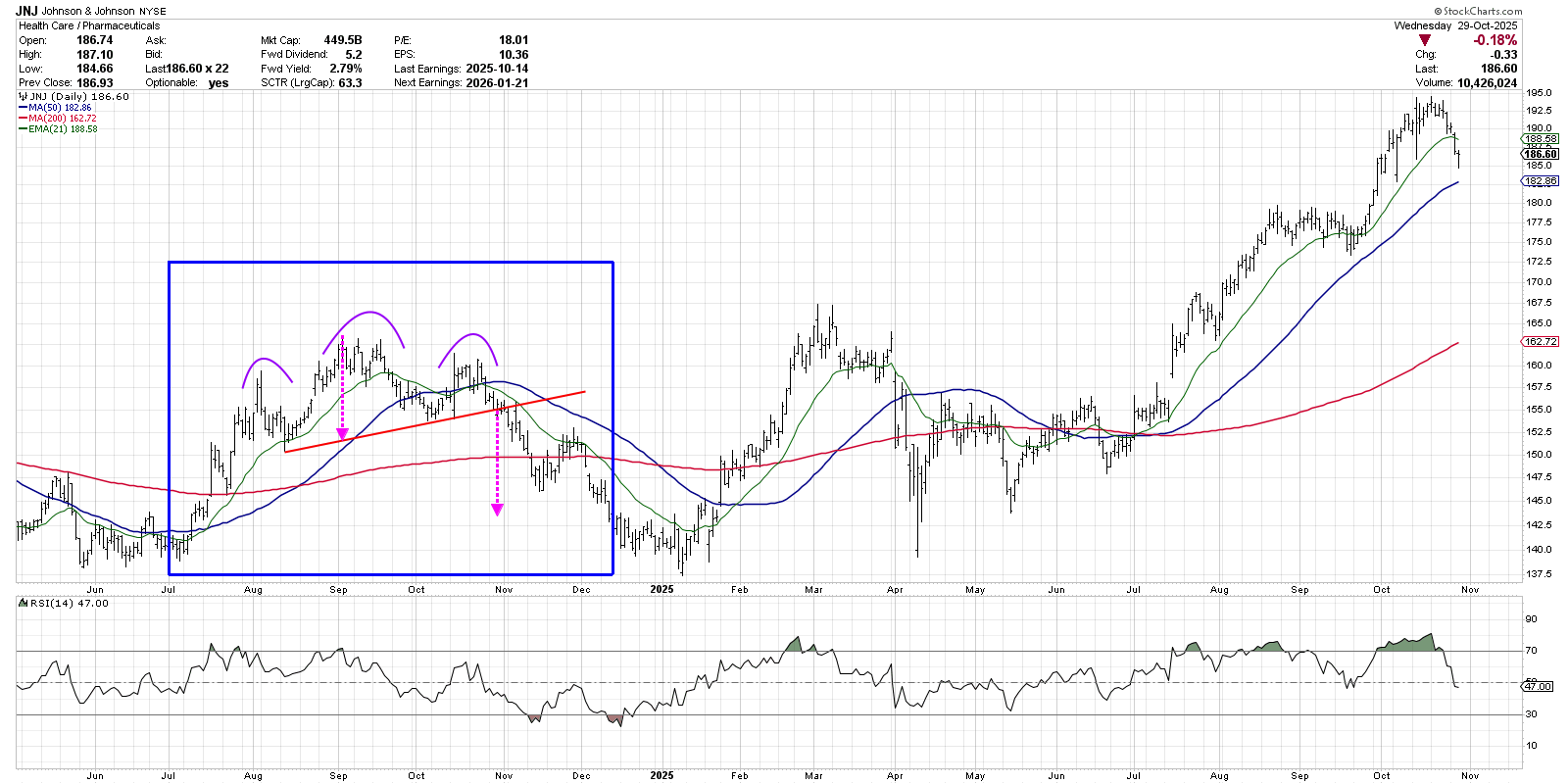The width and height of the screenshot is (1568, 784).
Task: Click the green 188.58 EMA price tag
Action: click(1540, 139)
